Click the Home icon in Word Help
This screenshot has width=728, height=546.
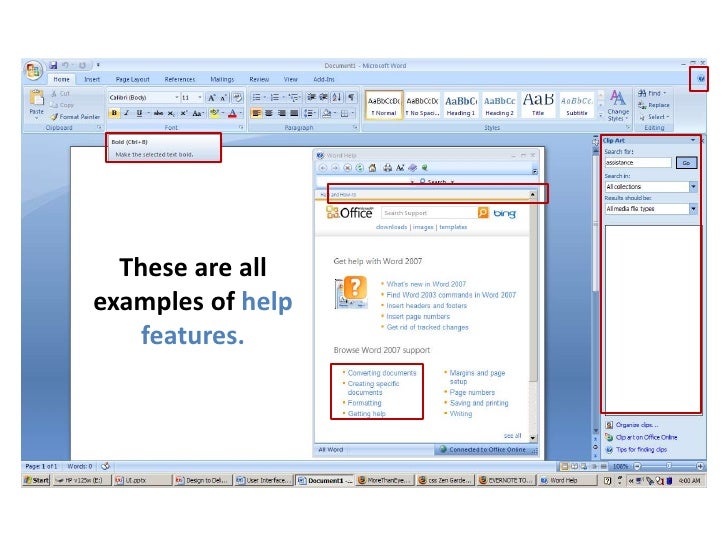[x=372, y=168]
